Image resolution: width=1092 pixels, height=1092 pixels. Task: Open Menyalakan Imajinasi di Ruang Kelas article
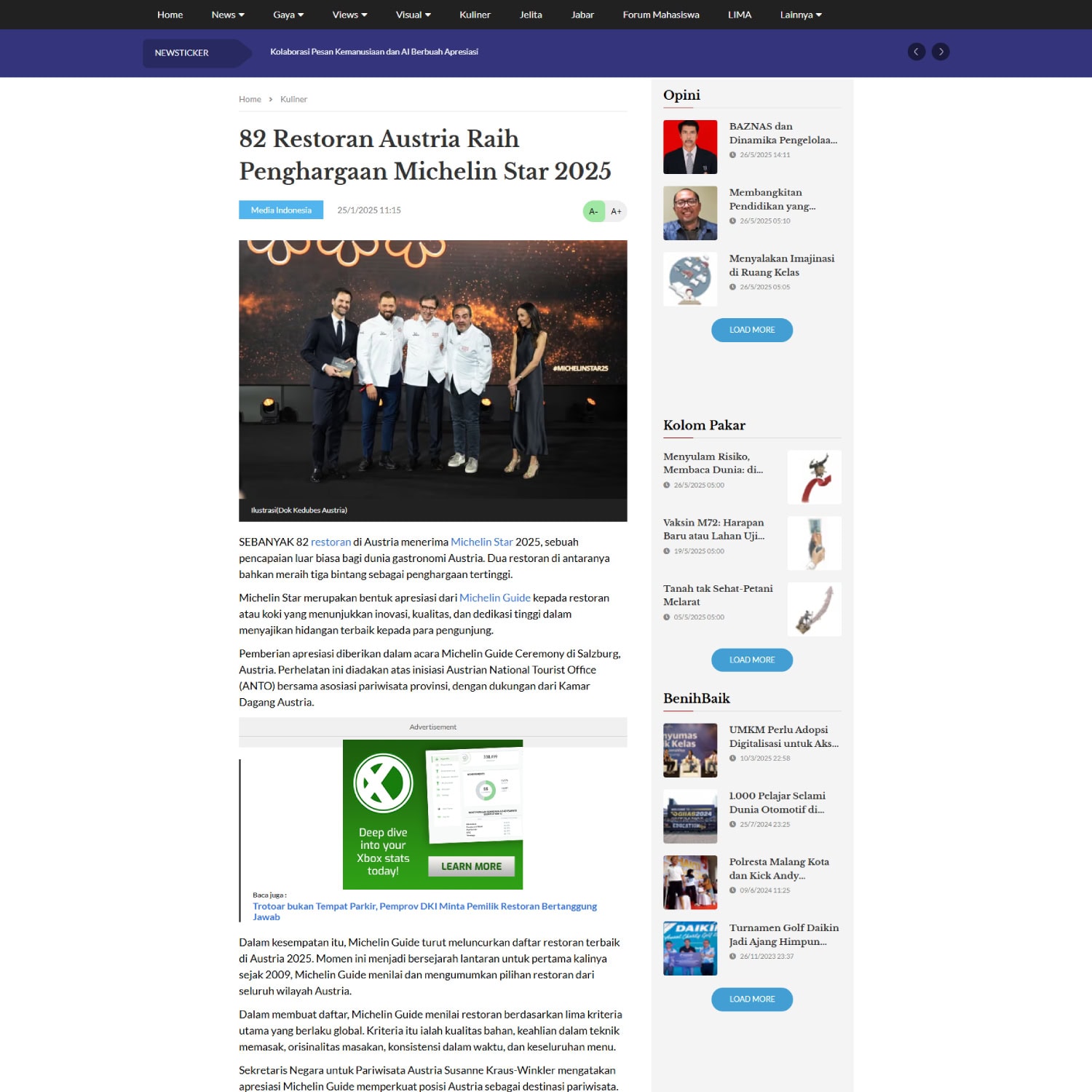click(782, 265)
